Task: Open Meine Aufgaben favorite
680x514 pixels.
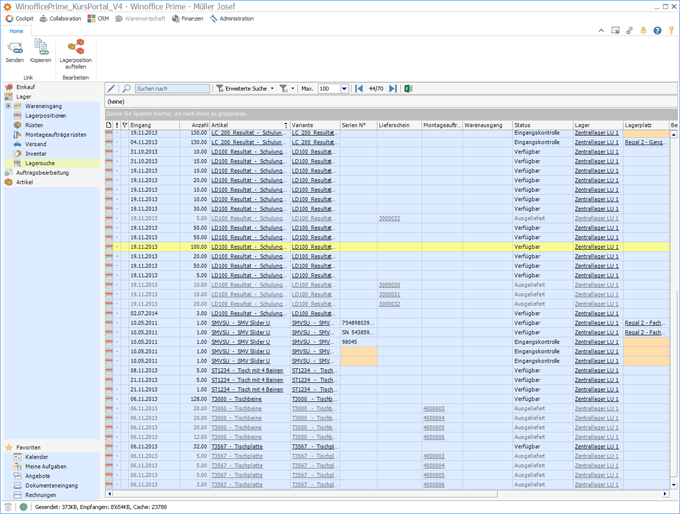Action: pos(46,466)
